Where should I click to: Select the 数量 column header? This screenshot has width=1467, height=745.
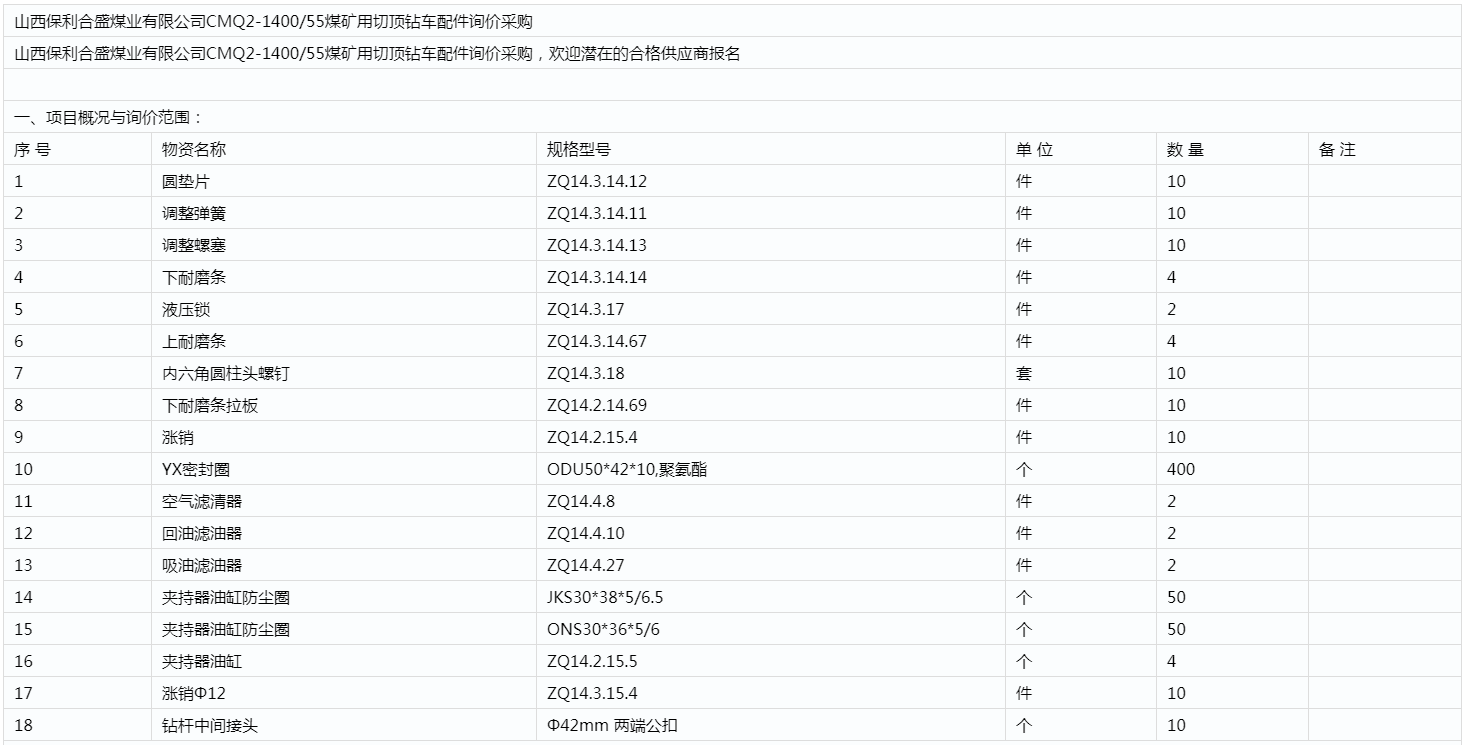click(1185, 150)
